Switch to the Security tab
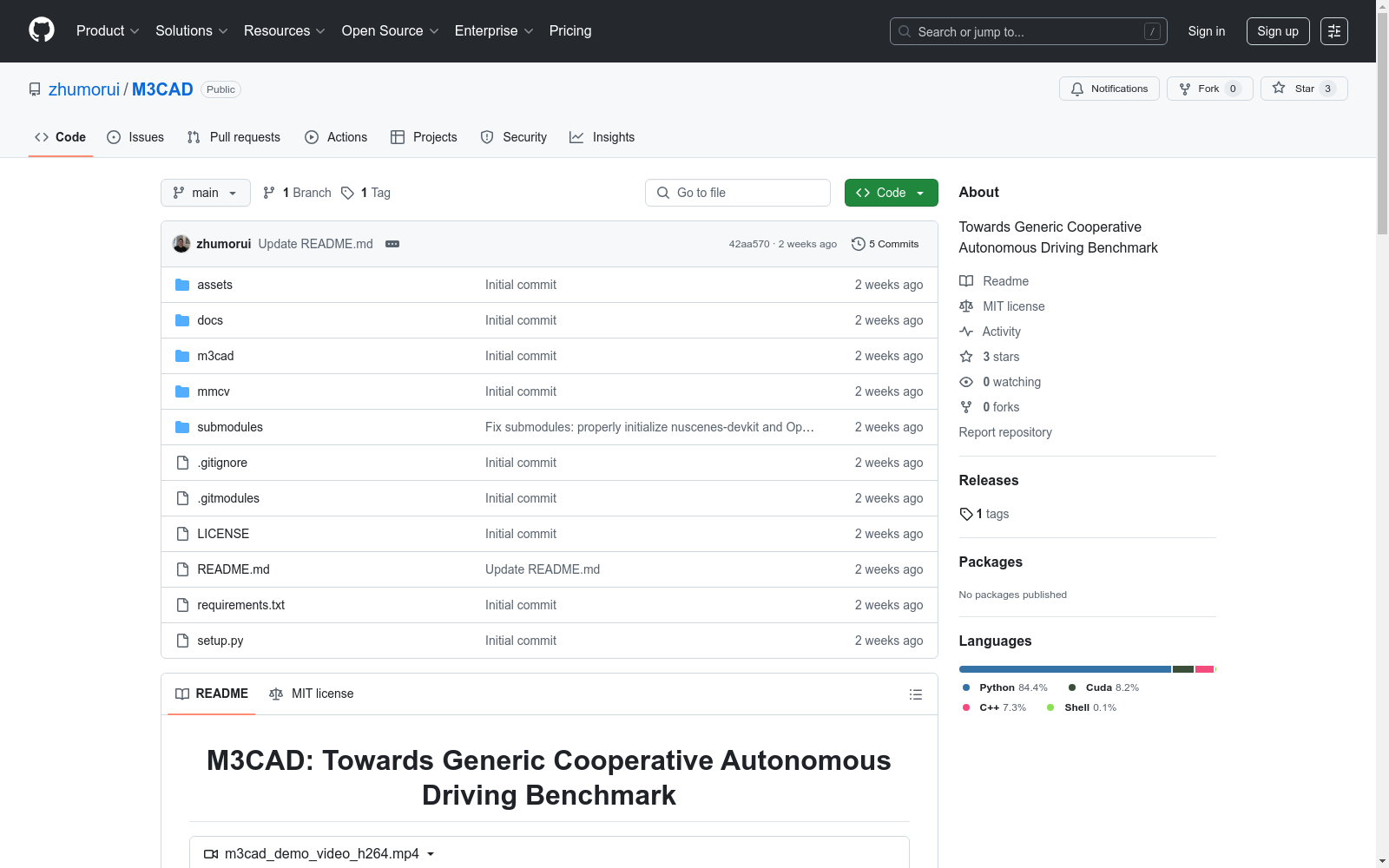 click(514, 137)
